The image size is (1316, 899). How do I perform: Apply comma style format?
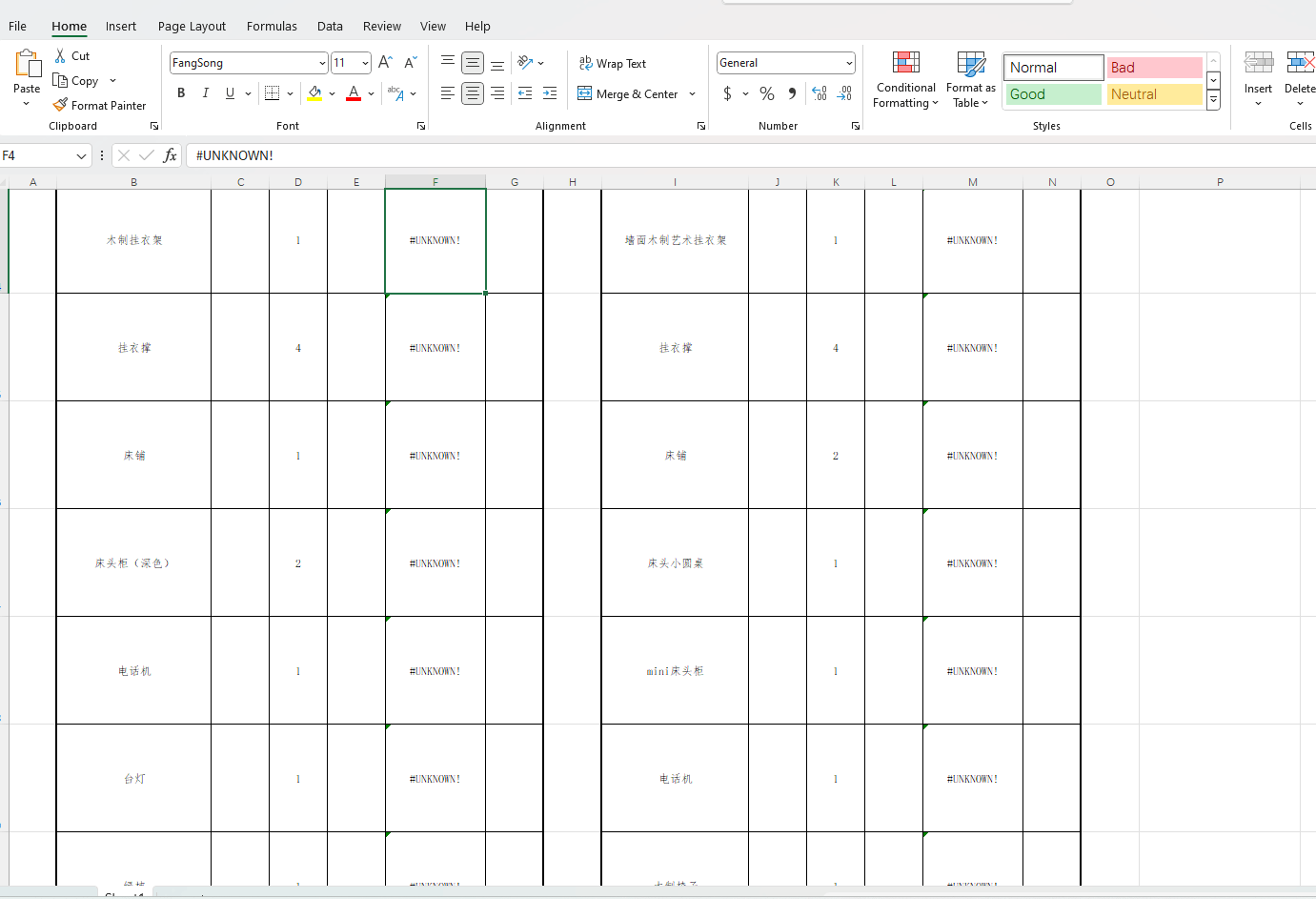pyautogui.click(x=792, y=93)
